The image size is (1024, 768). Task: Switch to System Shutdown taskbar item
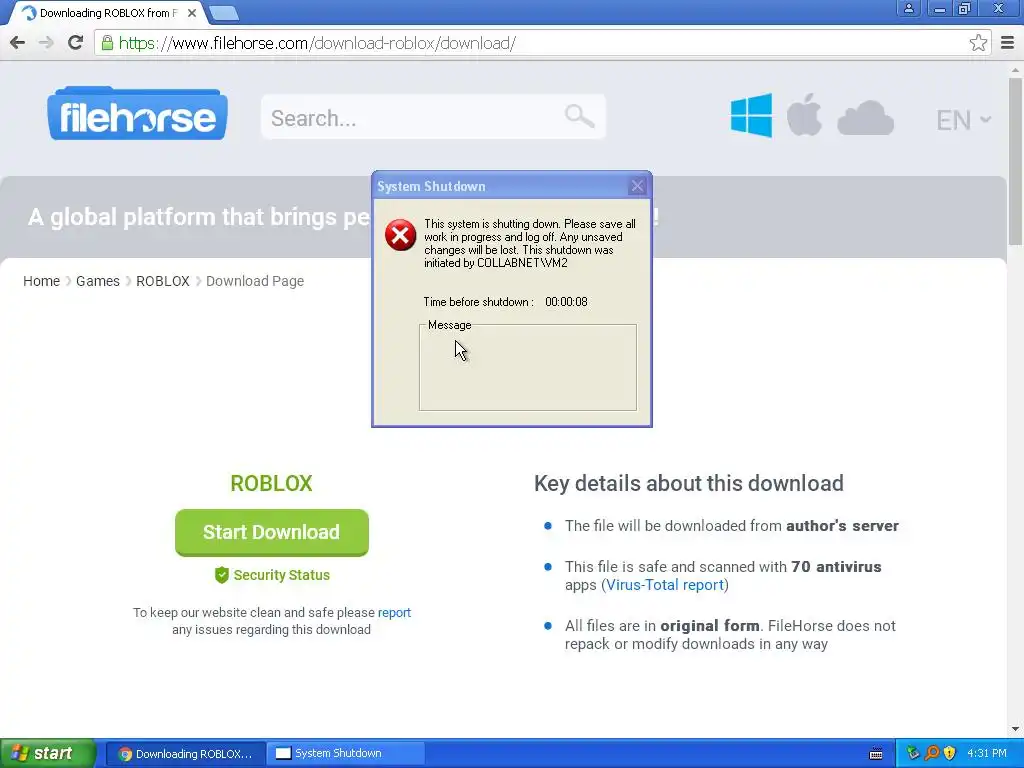(346, 754)
